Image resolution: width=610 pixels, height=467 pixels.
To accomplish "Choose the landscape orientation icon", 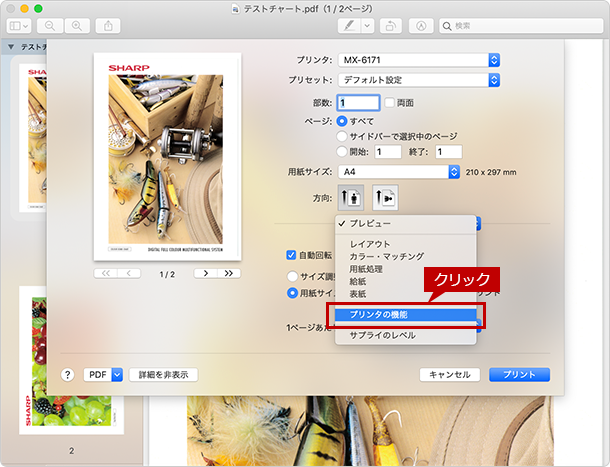I will [x=385, y=198].
